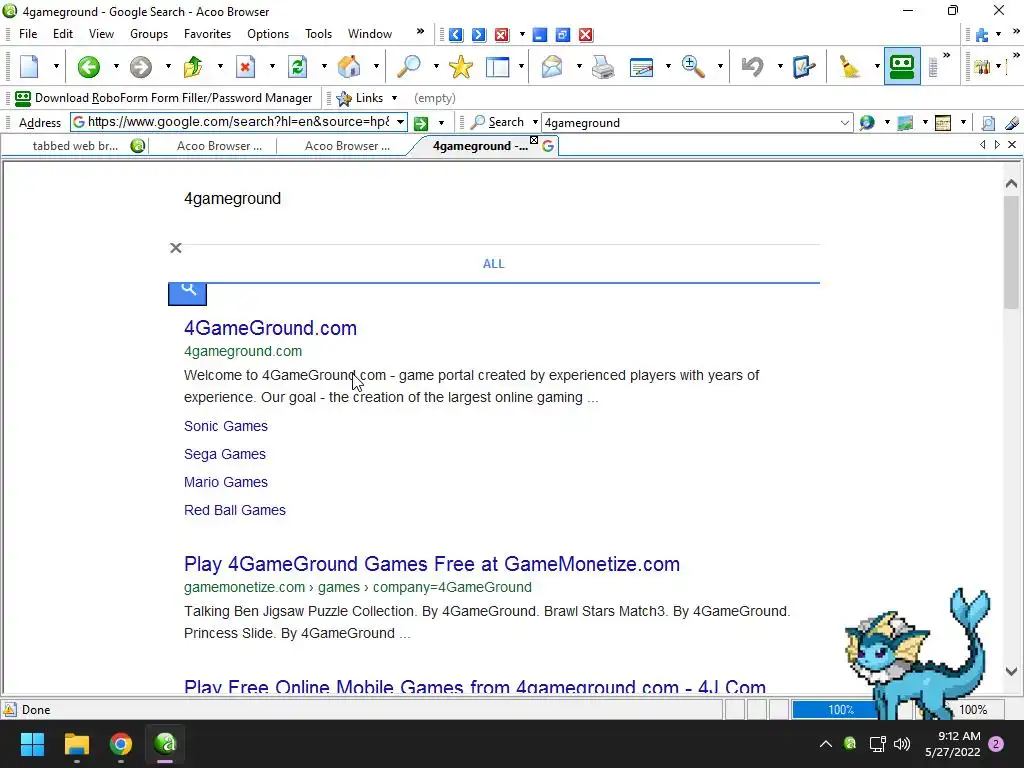The image size is (1024, 768).
Task: Open the search box history dropdown
Action: pos(844,123)
